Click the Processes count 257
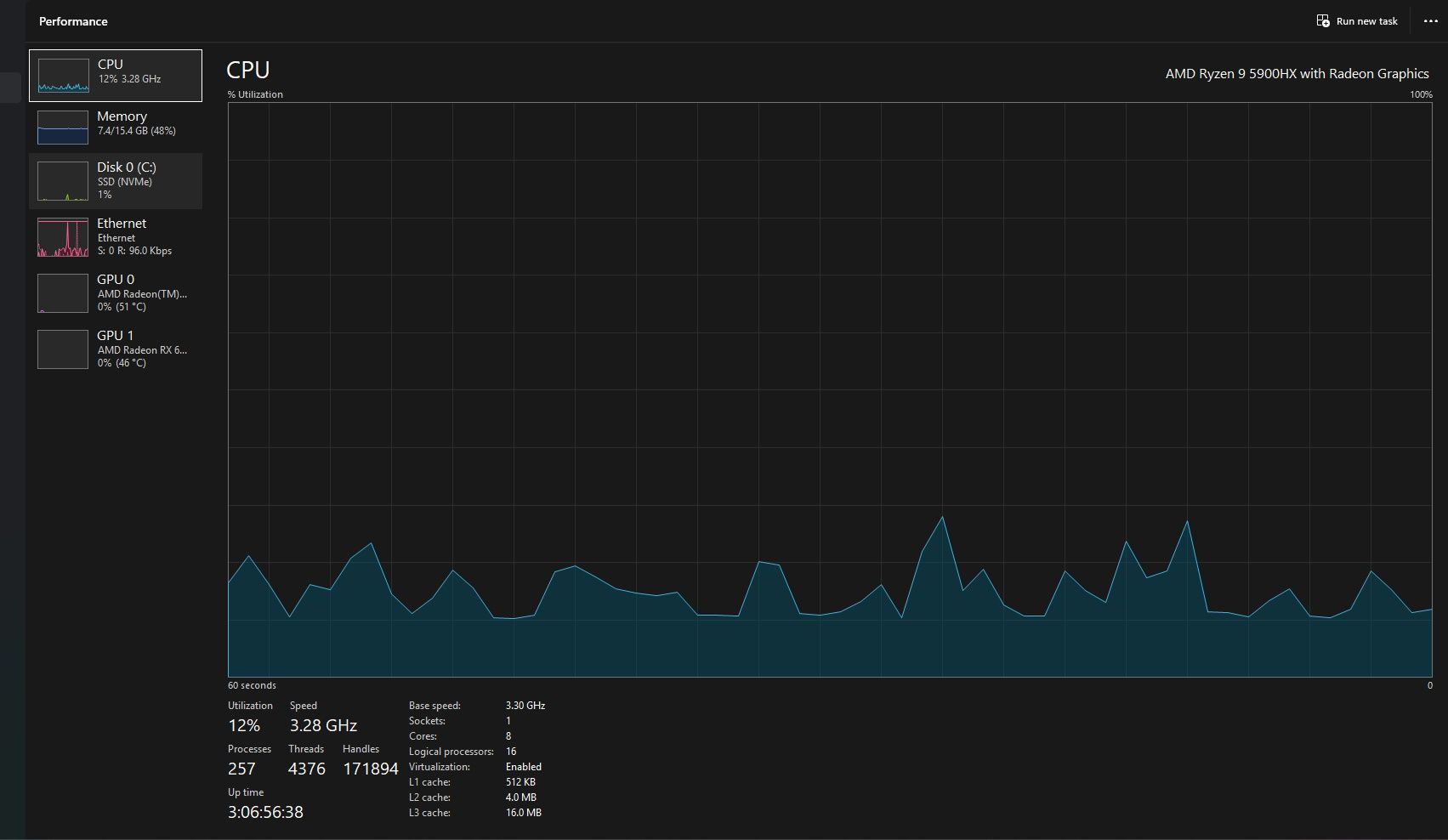This screenshot has height=840, width=1448. click(241, 769)
